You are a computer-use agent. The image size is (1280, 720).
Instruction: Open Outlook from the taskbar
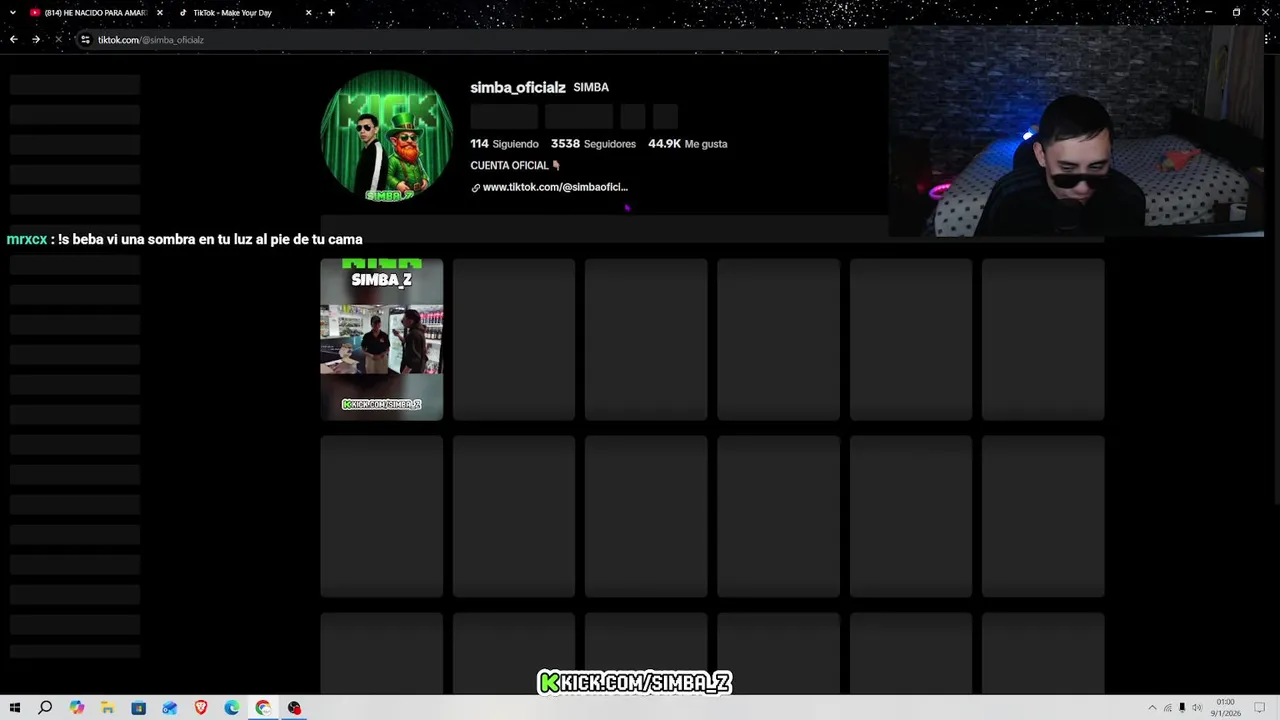[x=169, y=708]
